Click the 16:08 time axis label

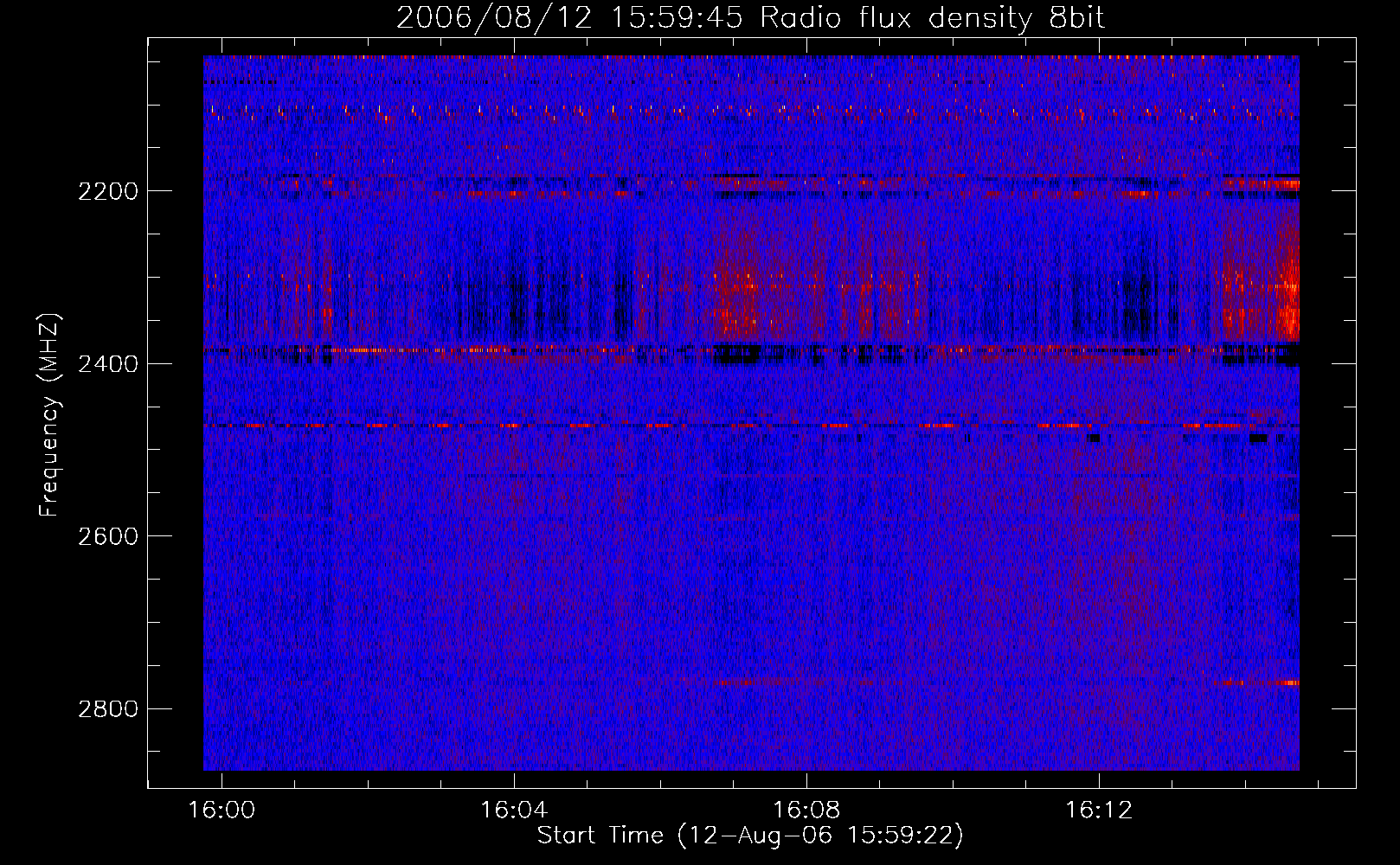[x=806, y=811]
